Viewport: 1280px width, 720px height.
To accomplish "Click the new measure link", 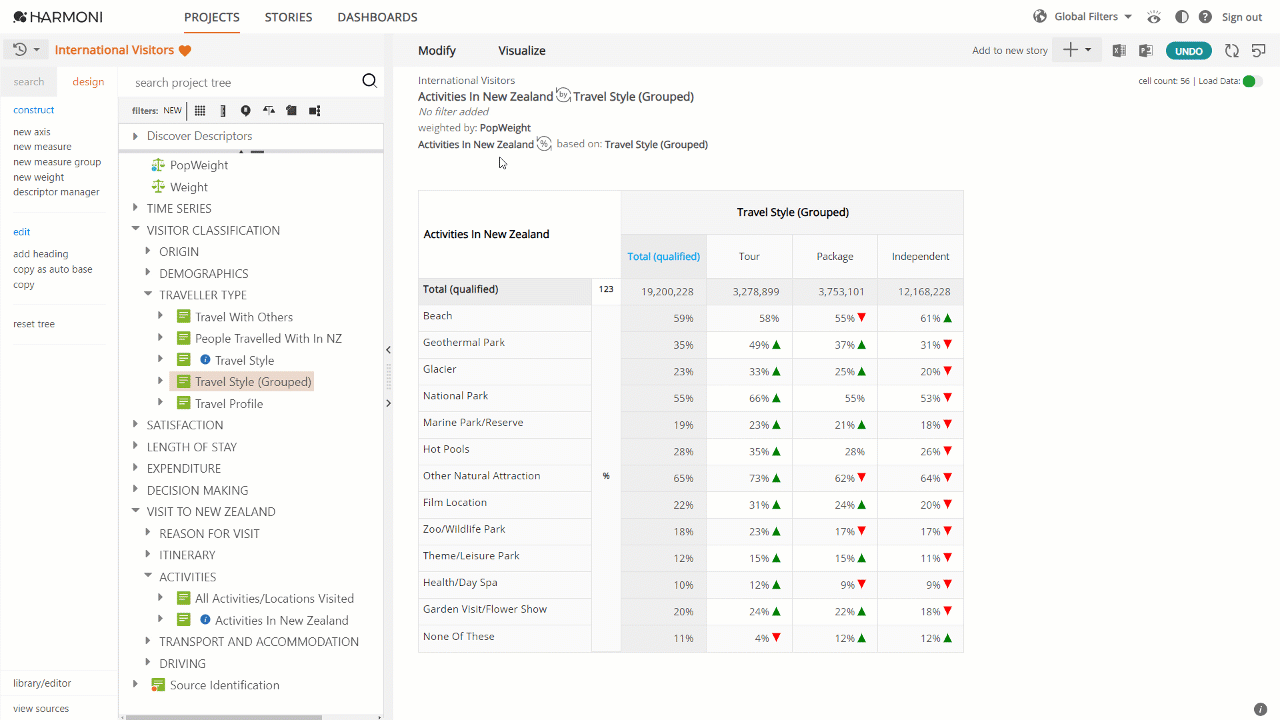I will 42,147.
